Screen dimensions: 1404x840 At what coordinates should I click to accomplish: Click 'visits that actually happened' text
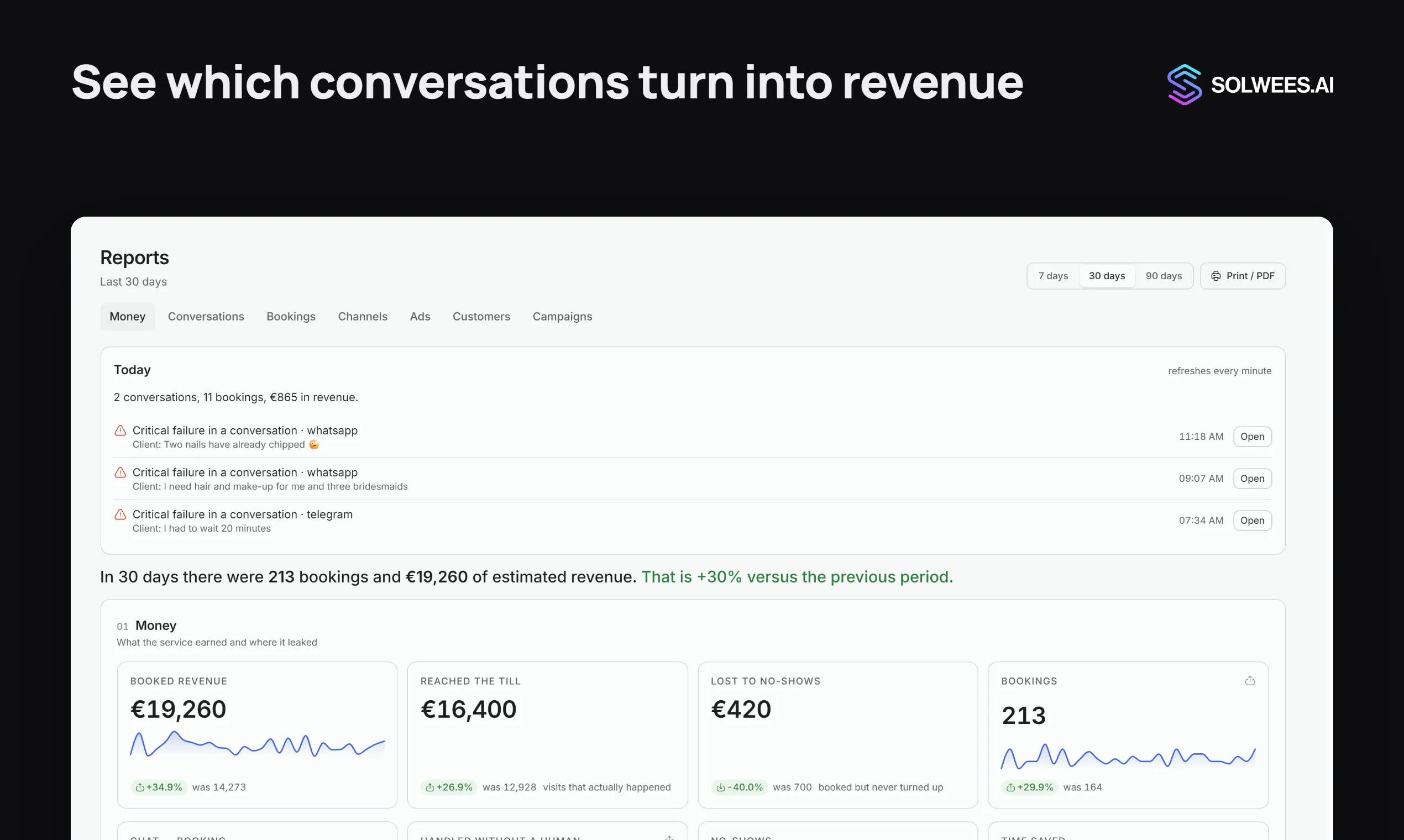pyautogui.click(x=607, y=788)
